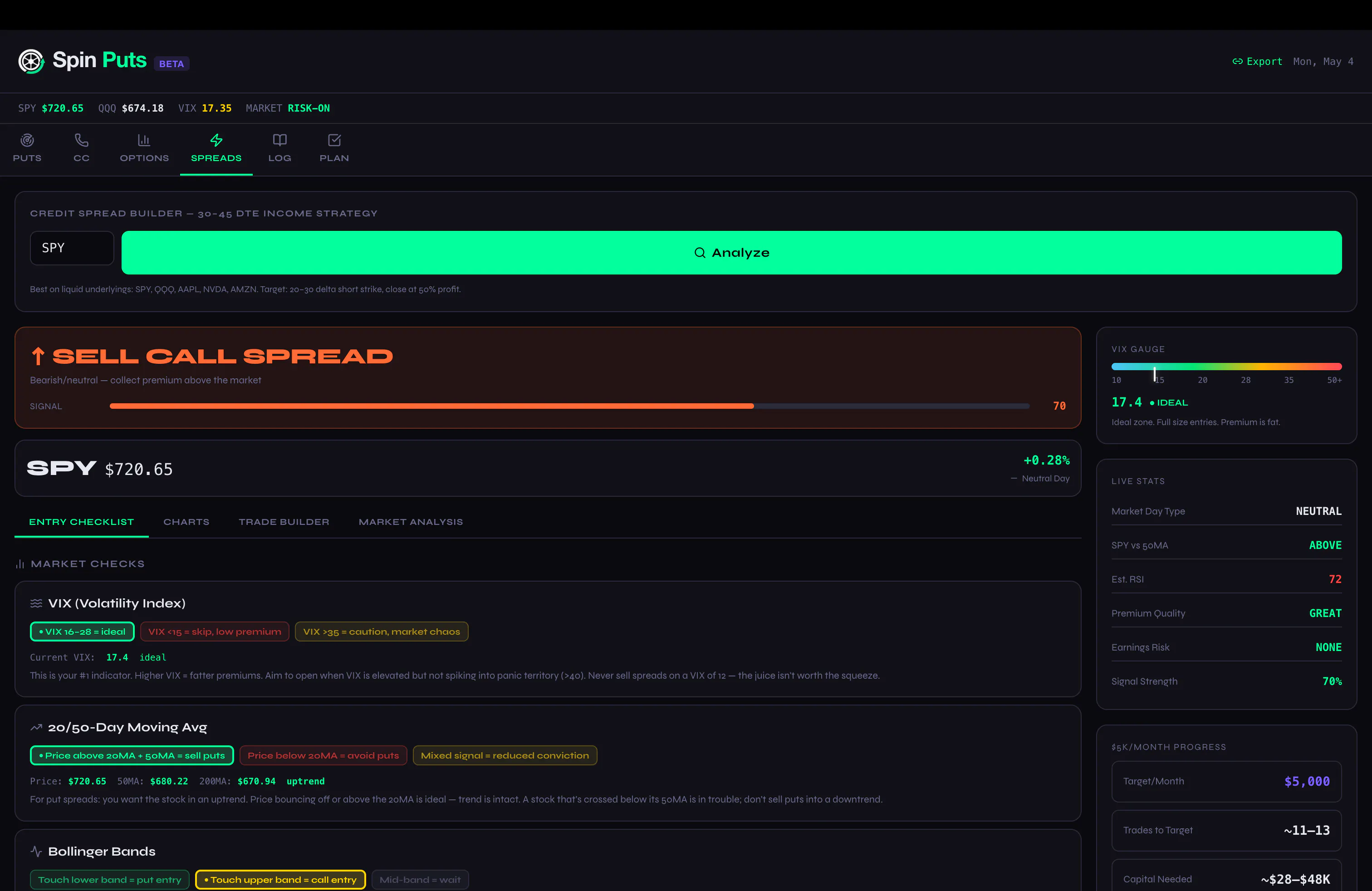
Task: Click the Premium Quality GREAT row
Action: tap(1226, 613)
